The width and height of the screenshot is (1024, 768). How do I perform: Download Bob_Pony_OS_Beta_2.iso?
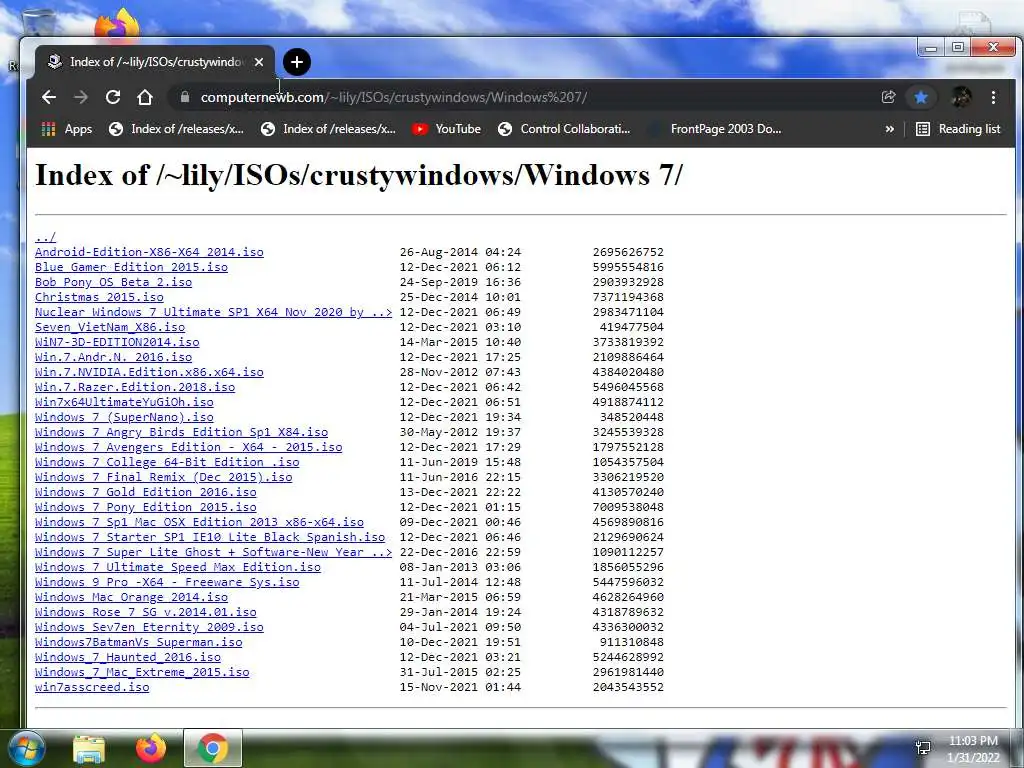114,282
